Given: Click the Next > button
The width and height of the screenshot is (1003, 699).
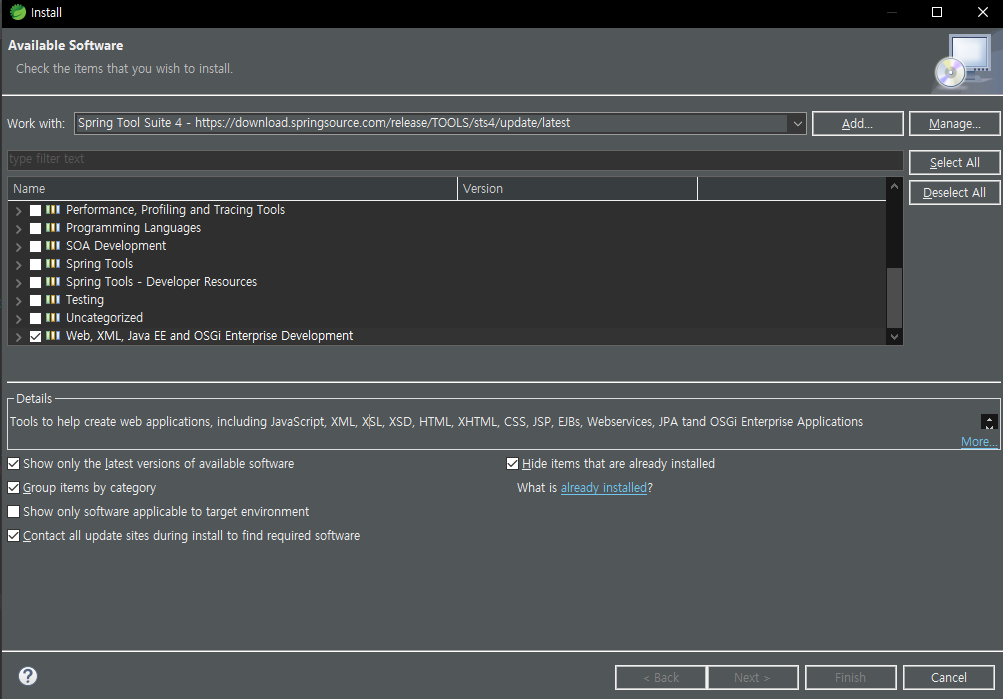Looking at the screenshot, I should coord(752,677).
